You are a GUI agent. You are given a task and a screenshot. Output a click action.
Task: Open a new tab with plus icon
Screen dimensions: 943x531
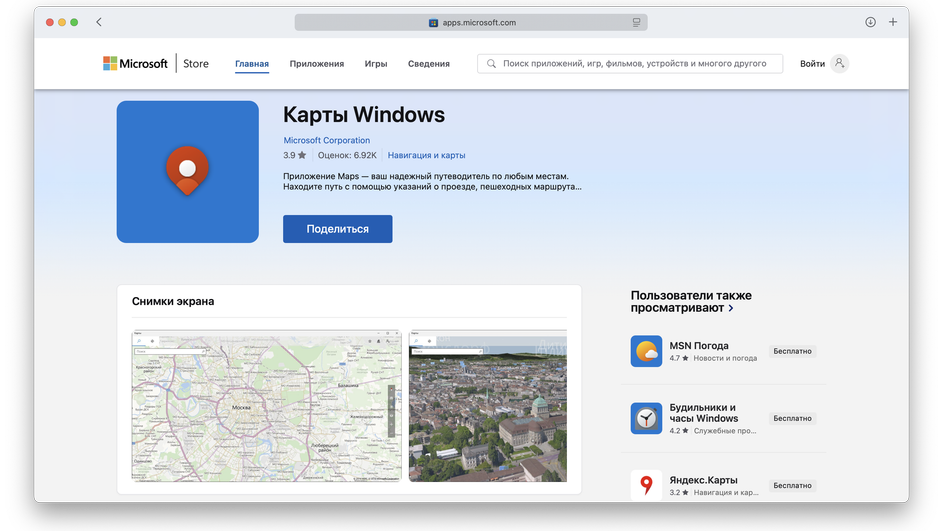click(x=893, y=22)
